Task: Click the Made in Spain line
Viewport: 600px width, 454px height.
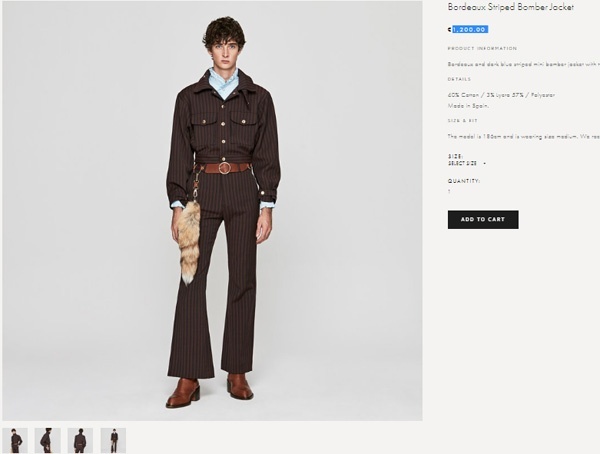Action: (x=468, y=106)
